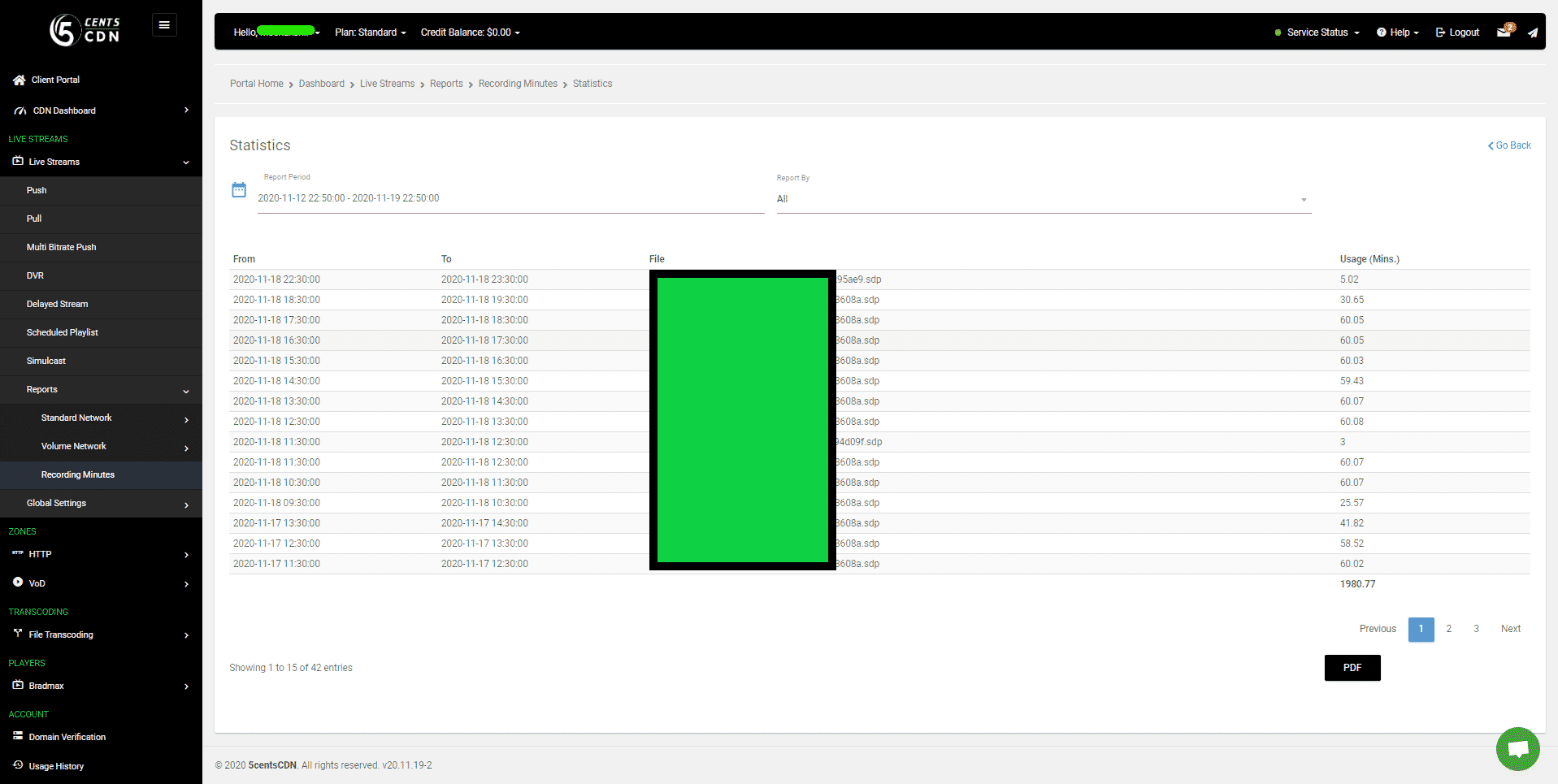Viewport: 1558px width, 784px height.
Task: Click the Telegram paper-plane icon
Action: pyautogui.click(x=1533, y=32)
